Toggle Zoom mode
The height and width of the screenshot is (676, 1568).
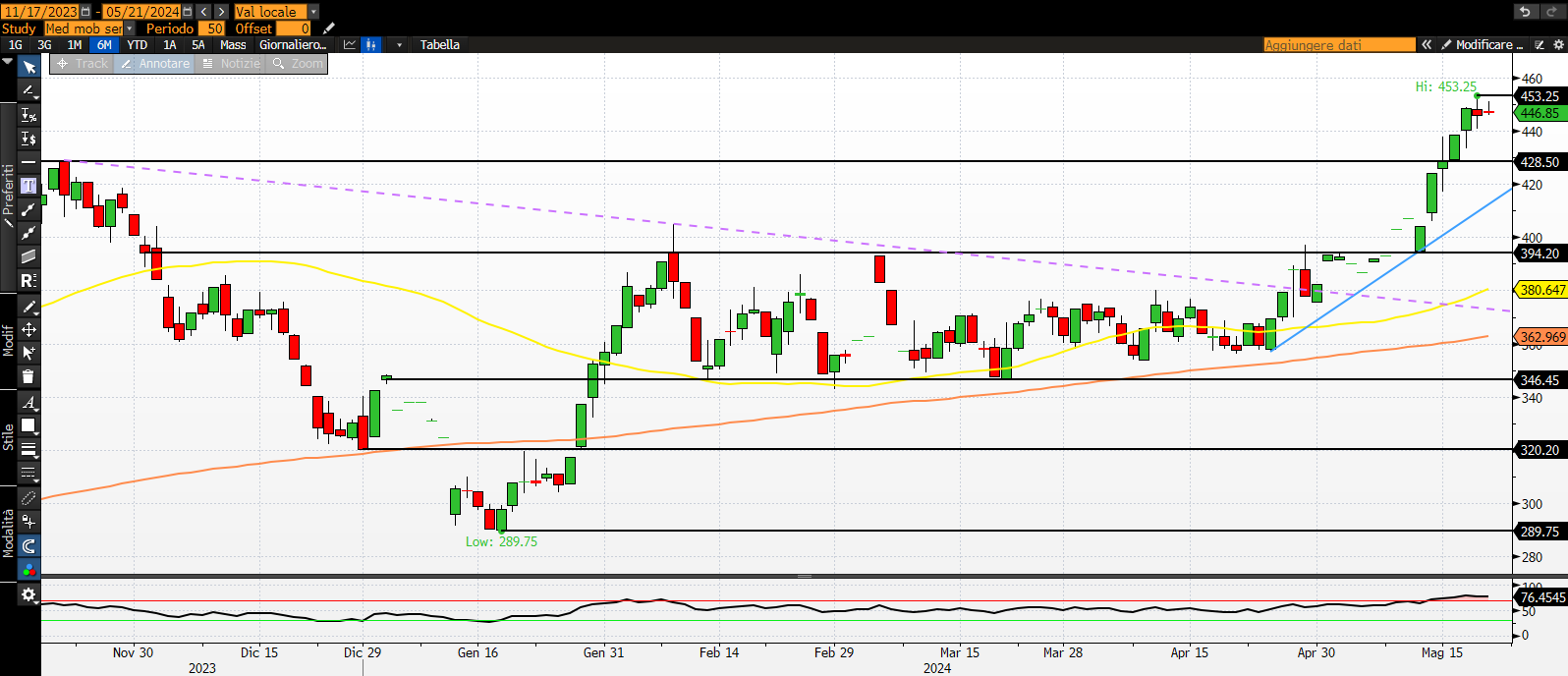pyautogui.click(x=298, y=64)
